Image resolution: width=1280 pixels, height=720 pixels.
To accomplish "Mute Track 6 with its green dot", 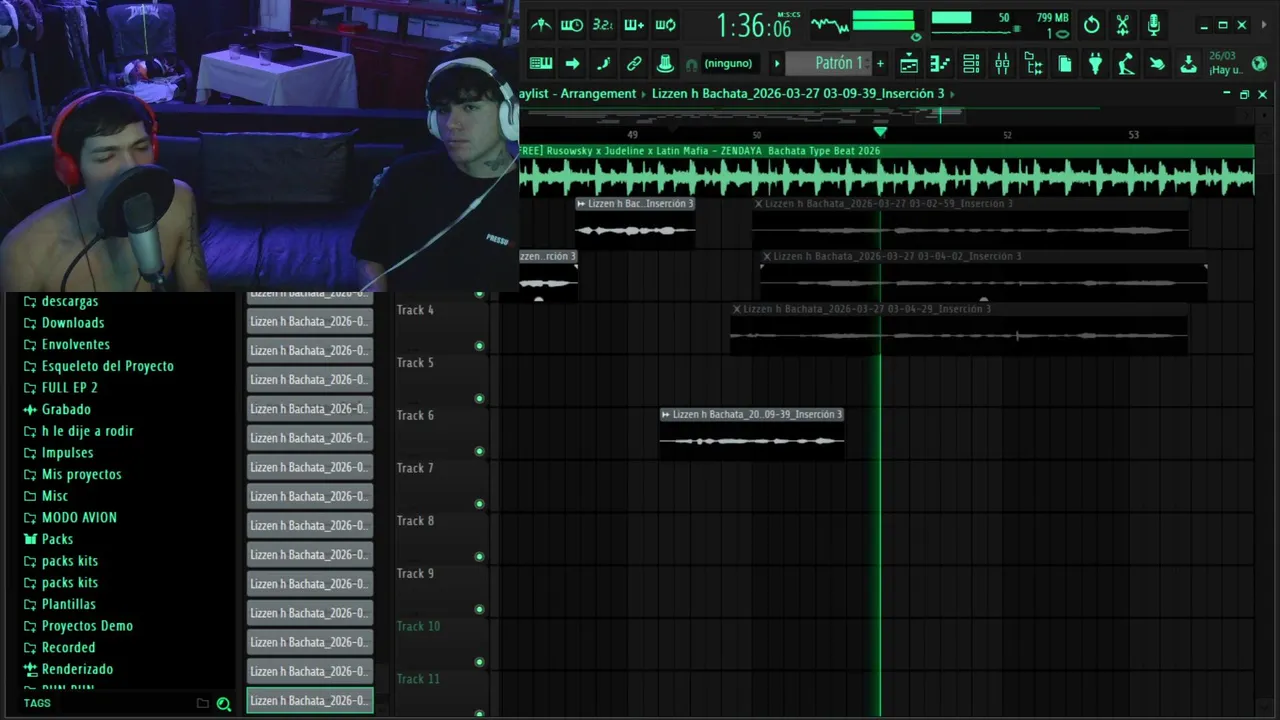I will tap(479, 451).
